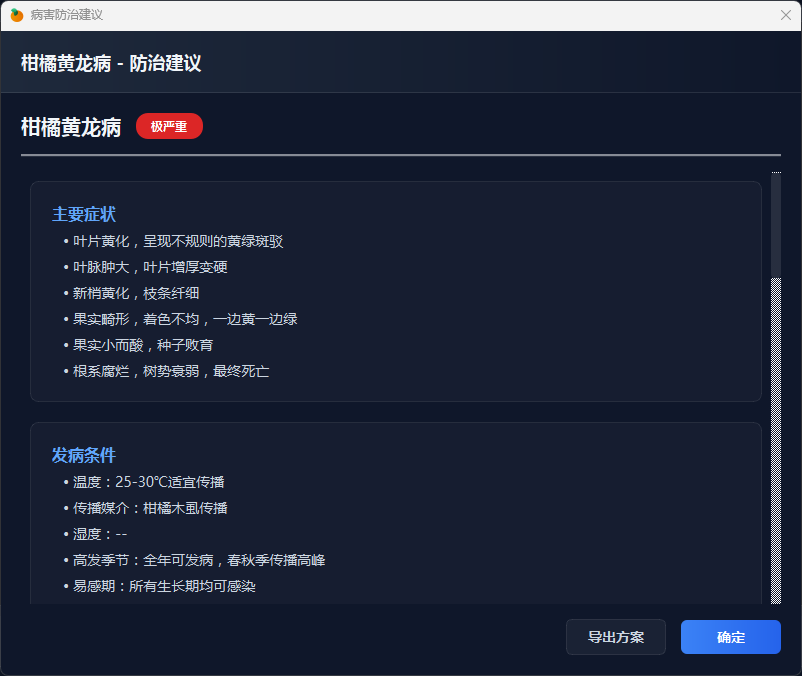Click the vertical scrollbar thumb

pos(776,226)
